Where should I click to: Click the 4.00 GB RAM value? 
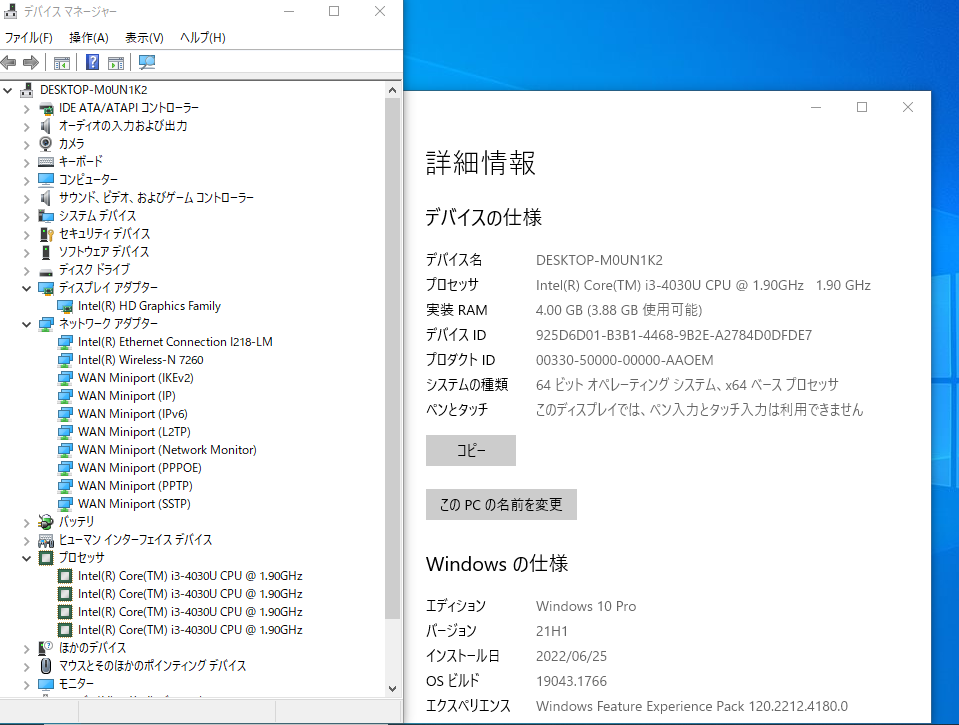(619, 310)
